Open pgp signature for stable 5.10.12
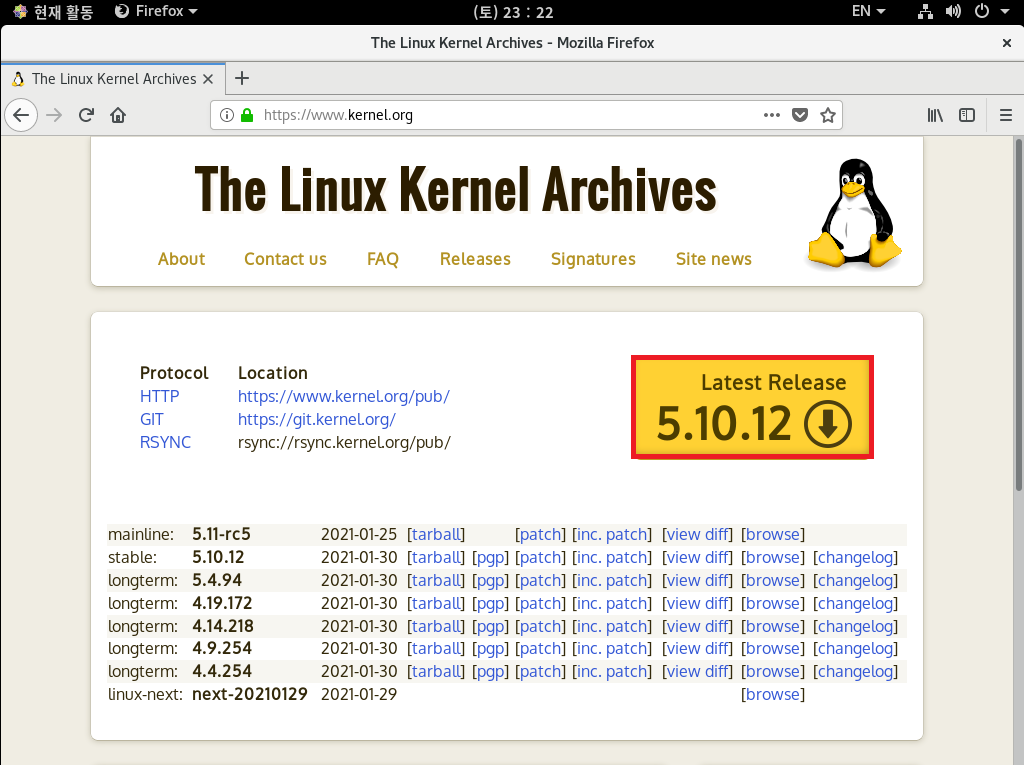The image size is (1024, 765). 490,558
